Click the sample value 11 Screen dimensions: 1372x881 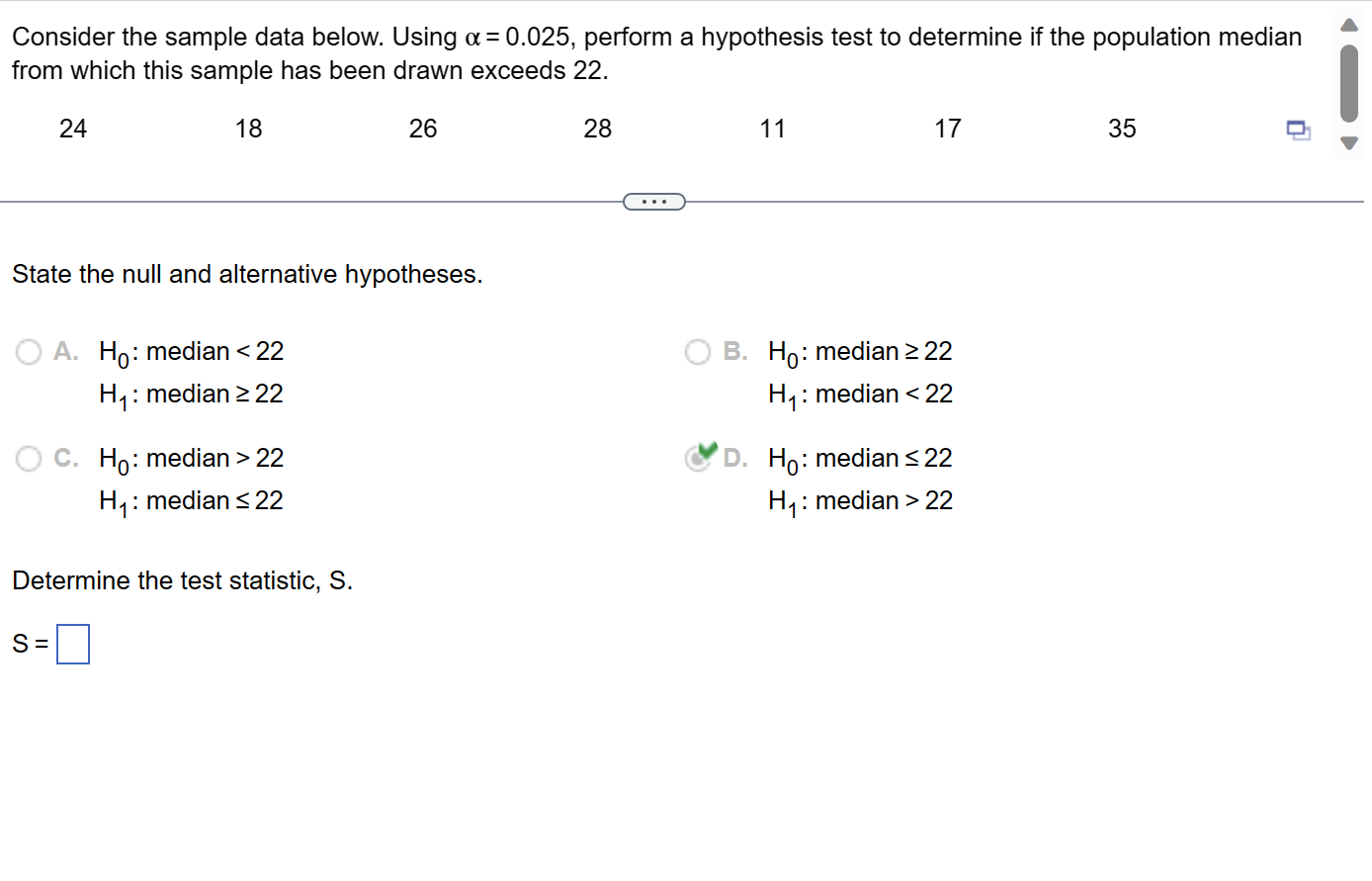coord(773,129)
